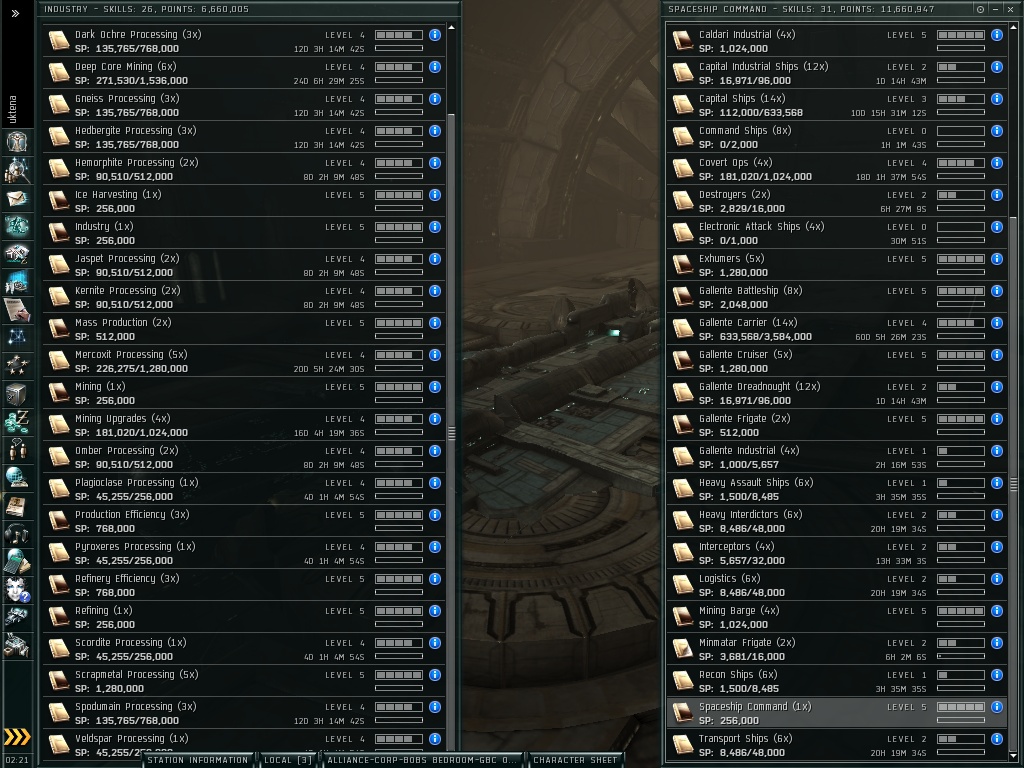The image size is (1024, 768).
Task: Click up arrow of Industry skills scrollbar
Action: 451,27
